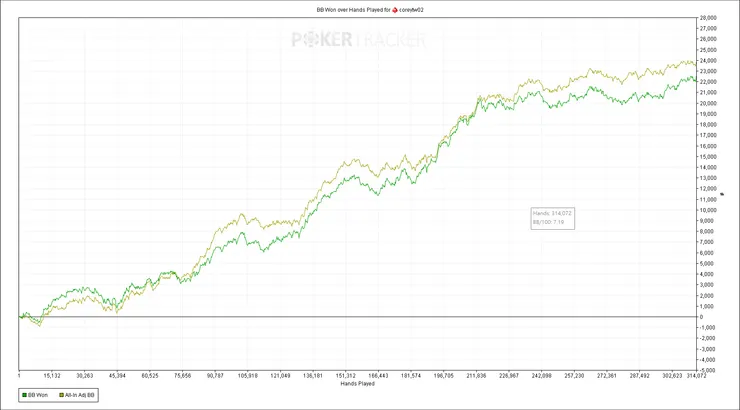Click the 136,181 x-axis label
740x410 pixels.
[313, 376]
